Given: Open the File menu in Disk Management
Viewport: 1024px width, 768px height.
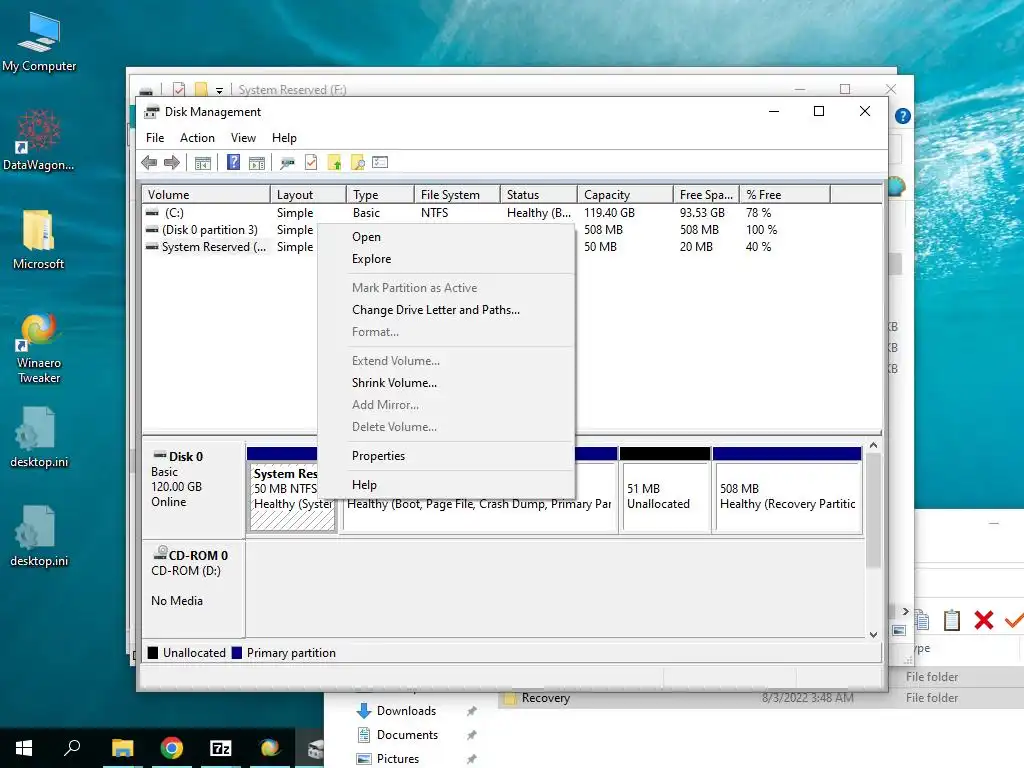Looking at the screenshot, I should click(155, 138).
